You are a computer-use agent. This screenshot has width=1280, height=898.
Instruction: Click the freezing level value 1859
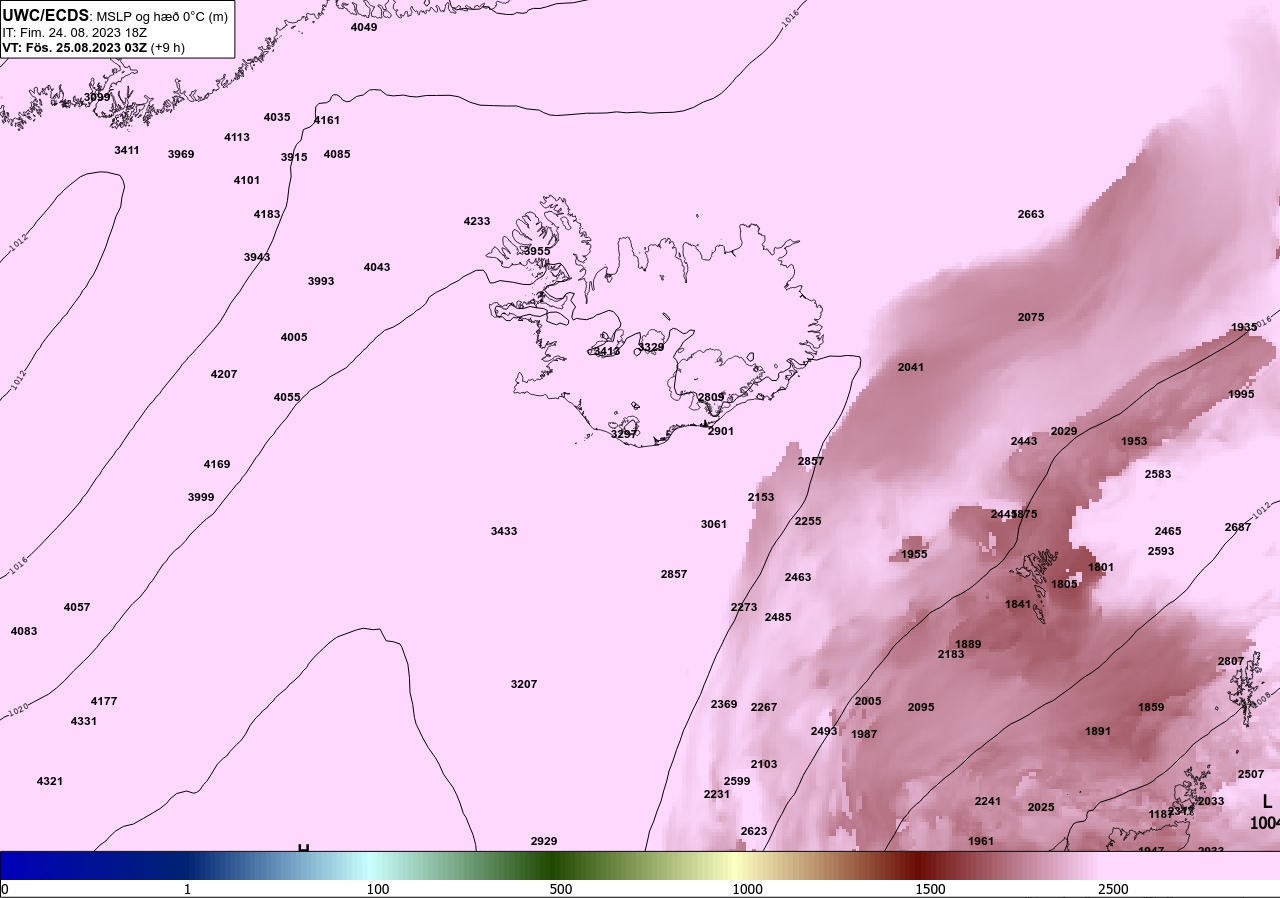coord(1151,707)
